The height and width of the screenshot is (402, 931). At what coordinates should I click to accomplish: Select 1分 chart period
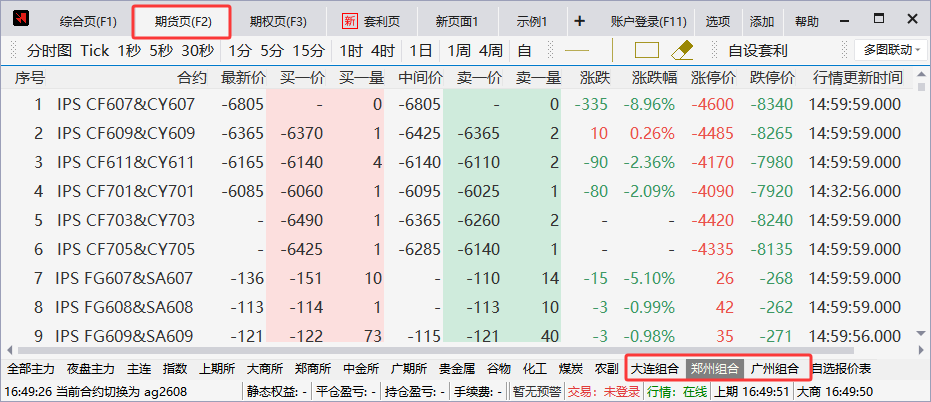240,51
